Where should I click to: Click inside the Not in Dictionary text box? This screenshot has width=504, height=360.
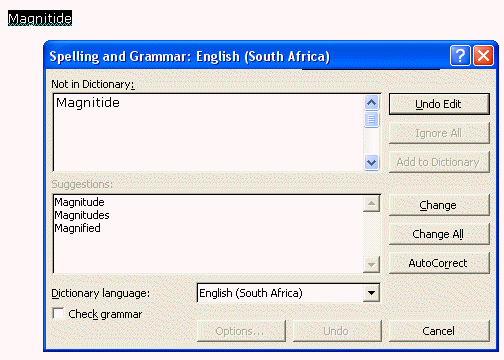(x=208, y=133)
